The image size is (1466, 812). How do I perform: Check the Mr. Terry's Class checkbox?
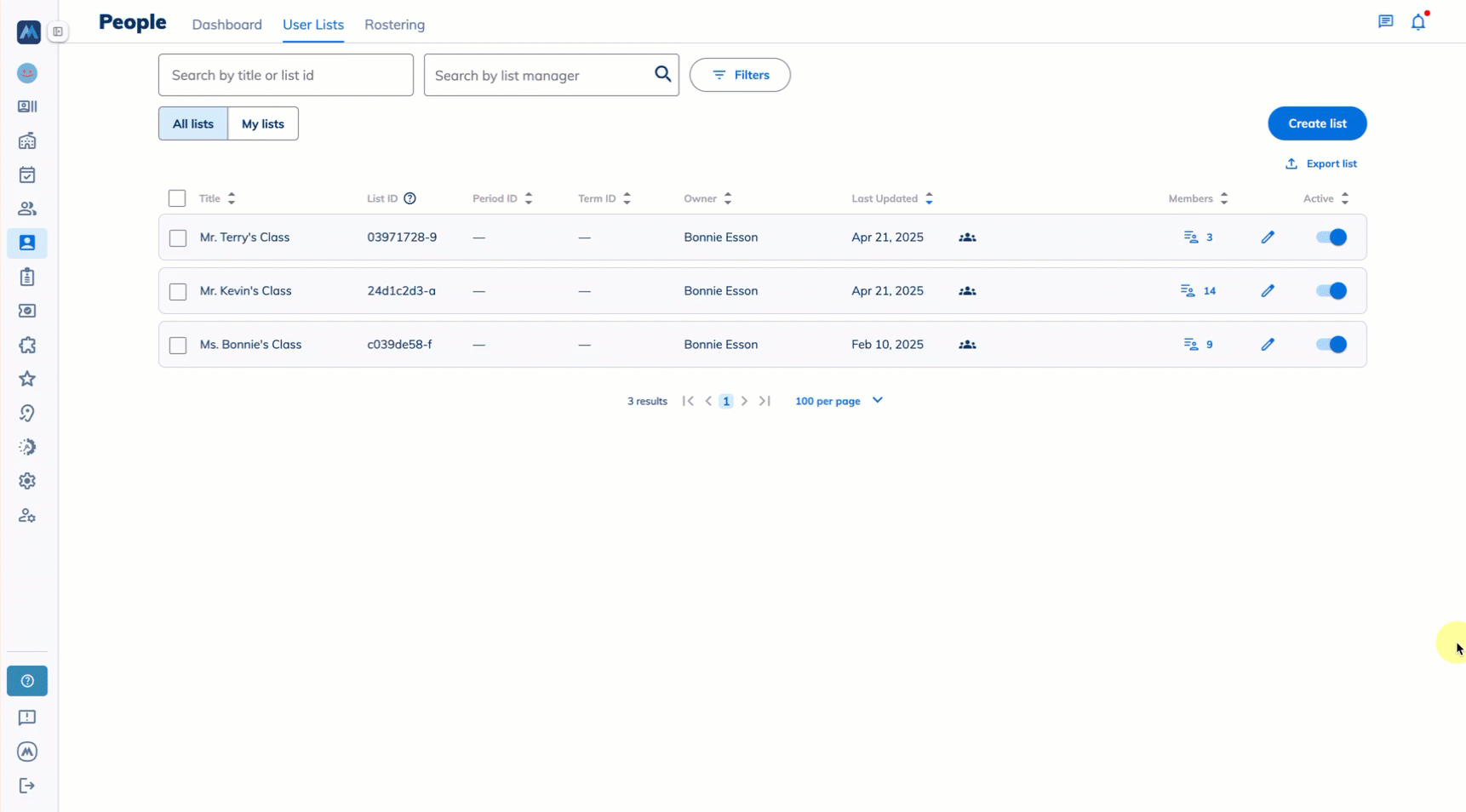coord(178,238)
